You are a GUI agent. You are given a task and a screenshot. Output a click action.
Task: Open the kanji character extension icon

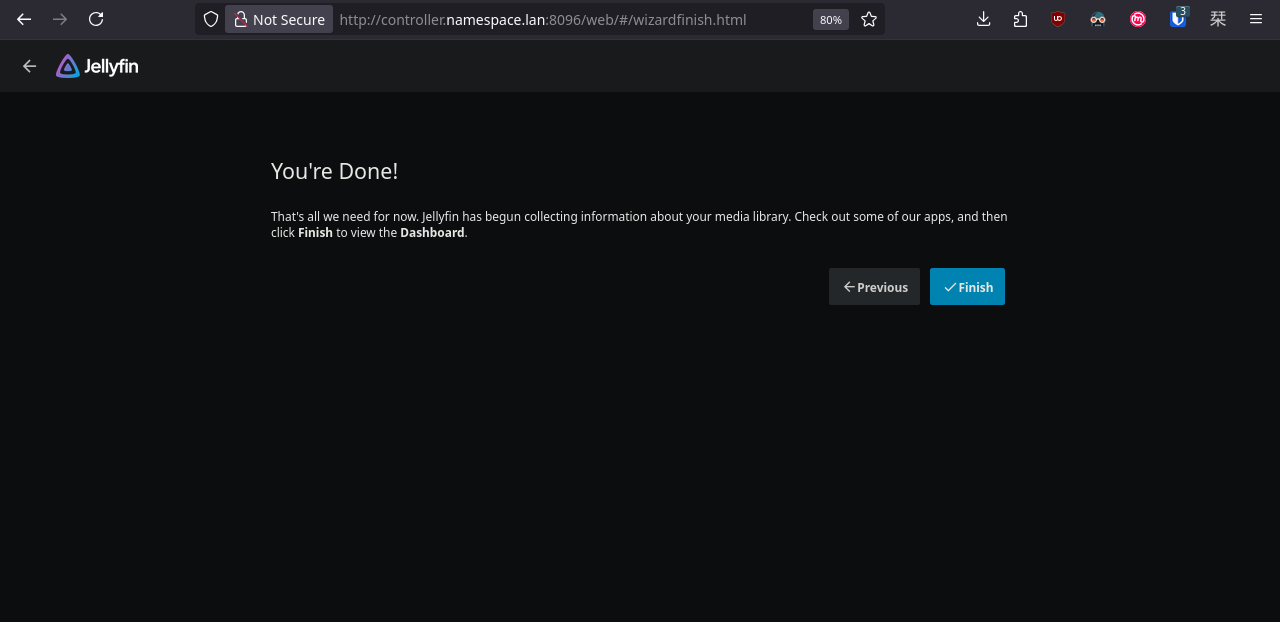(x=1218, y=19)
